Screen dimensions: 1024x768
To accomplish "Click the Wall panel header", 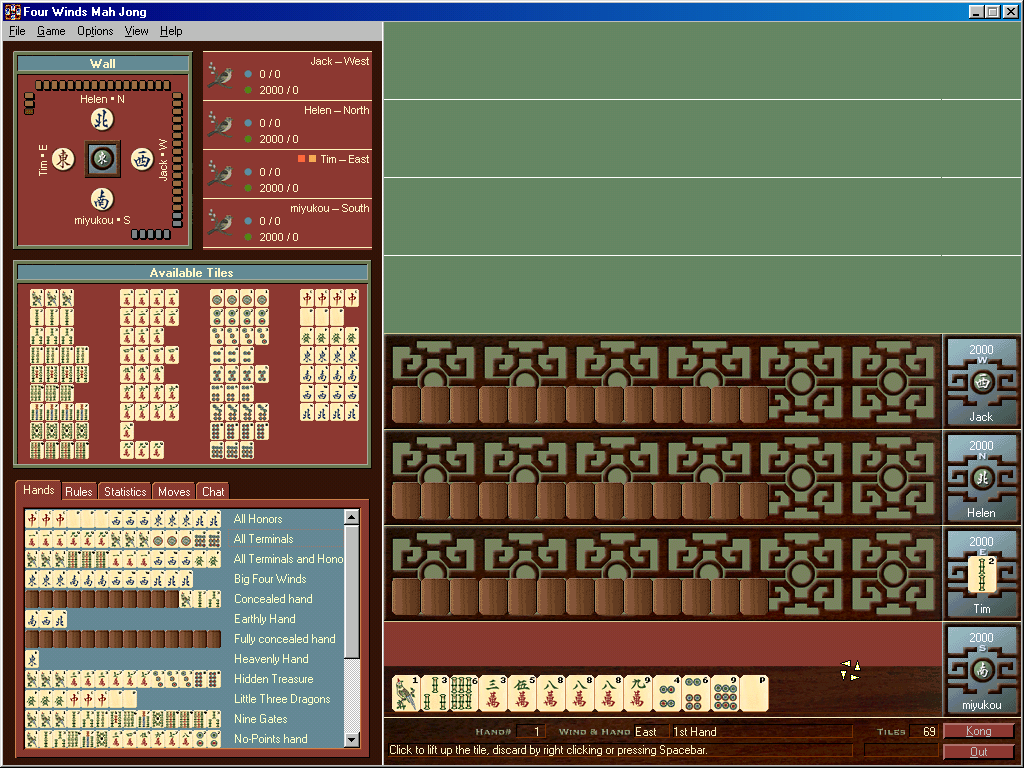I will (103, 63).
